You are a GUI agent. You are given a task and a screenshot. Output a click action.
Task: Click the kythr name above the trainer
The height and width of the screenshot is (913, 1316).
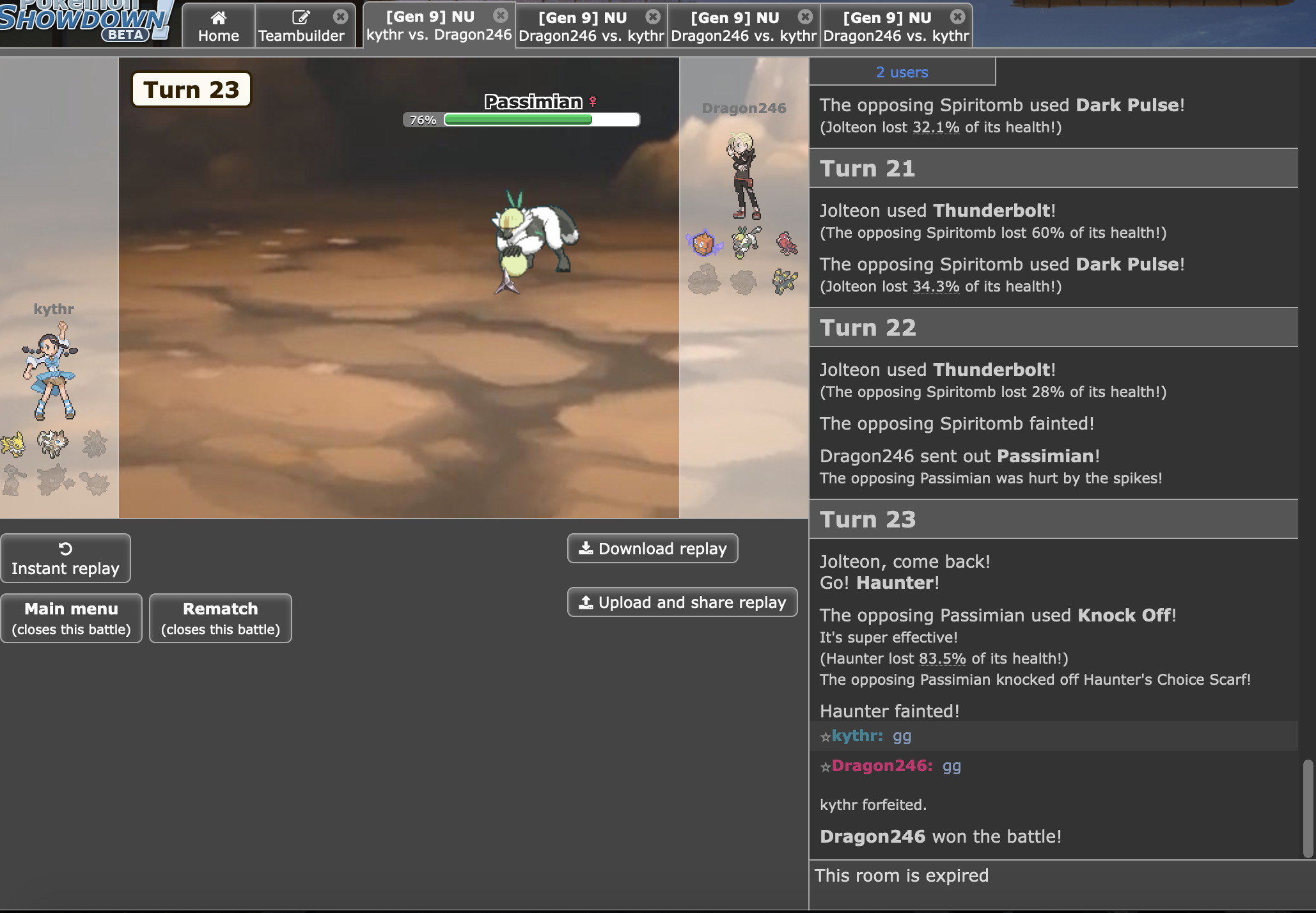point(54,309)
